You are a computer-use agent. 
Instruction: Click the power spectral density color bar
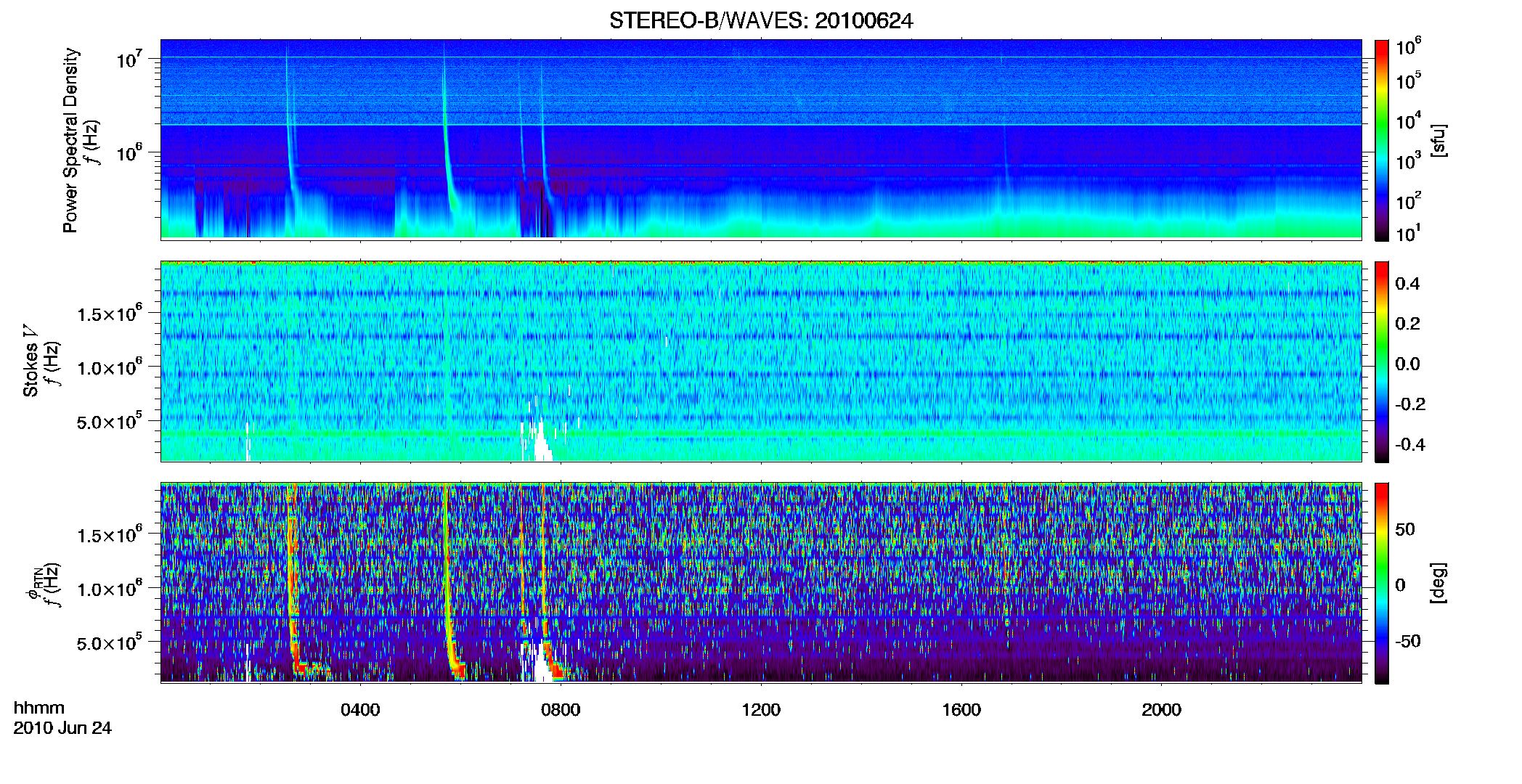1382,140
